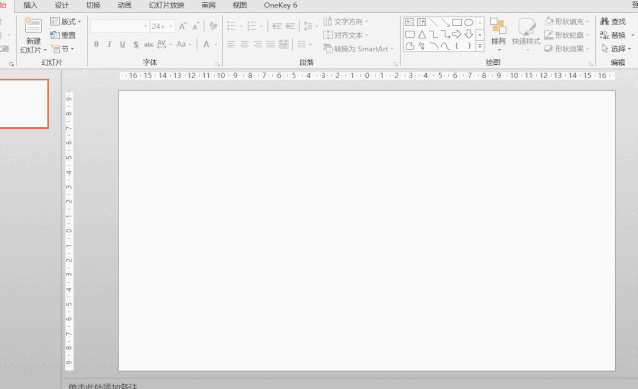
Task: Click Find (查找) binoculars button
Action: point(613,21)
